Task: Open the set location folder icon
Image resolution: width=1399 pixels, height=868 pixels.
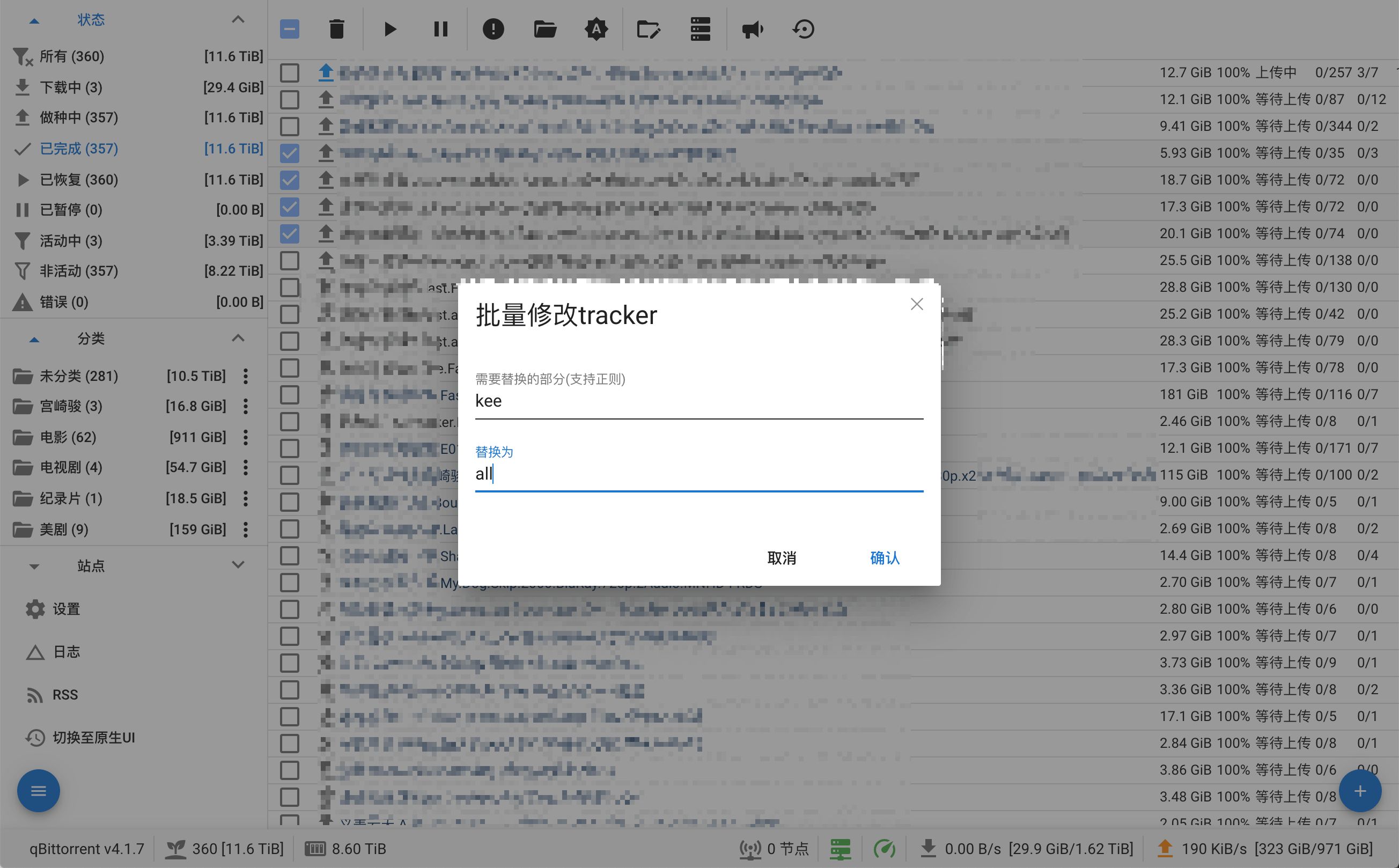Action: coord(545,29)
